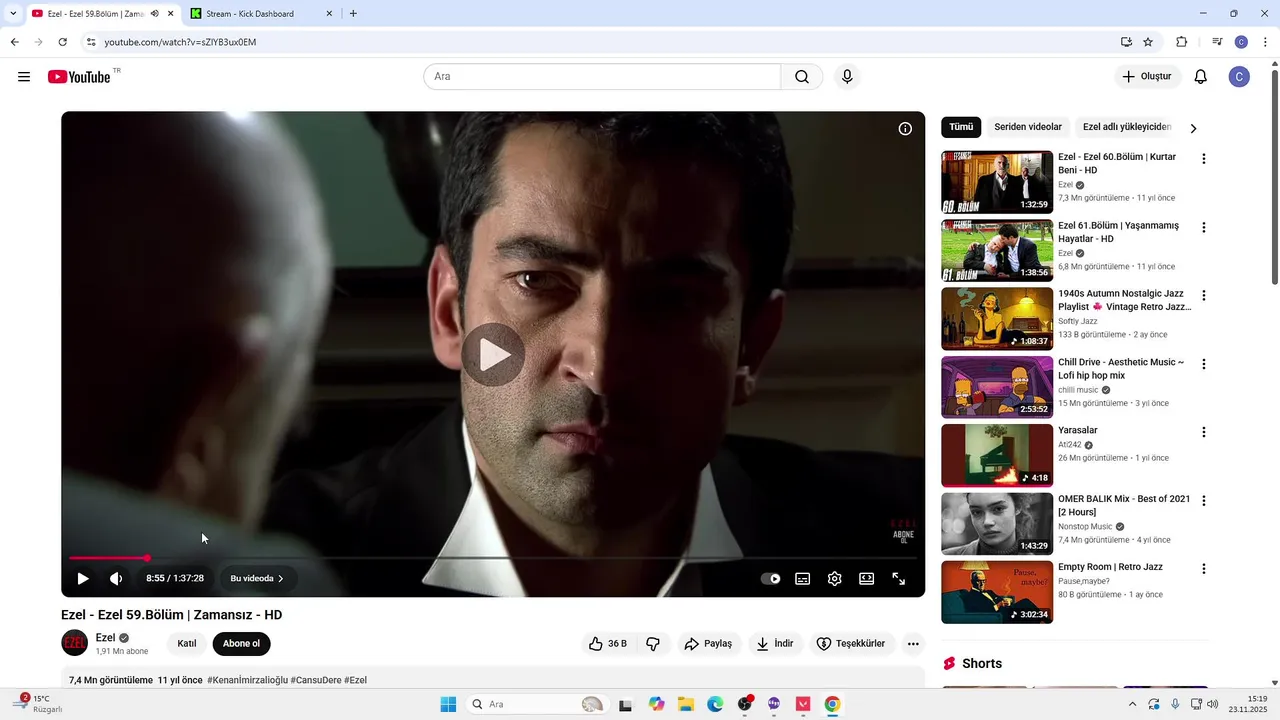Viewport: 1280px width, 720px height.
Task: Open 1940s Autumn Nostalgic Jazz thumbnail
Action: (x=997, y=319)
